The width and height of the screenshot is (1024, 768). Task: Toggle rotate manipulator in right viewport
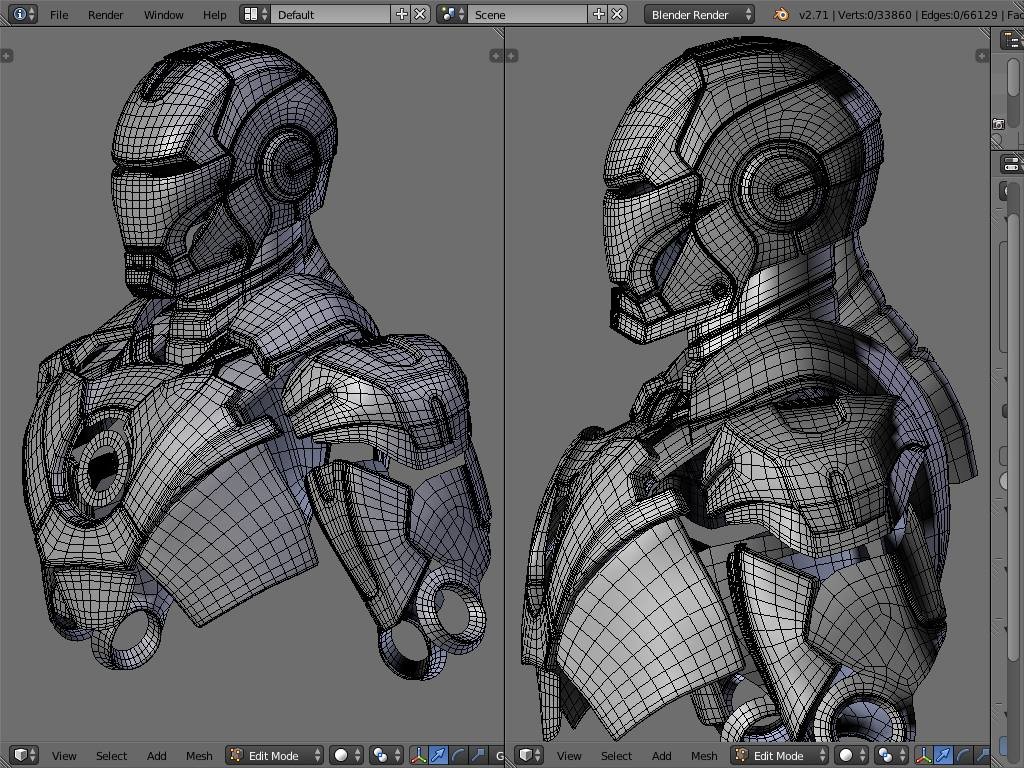(963, 755)
